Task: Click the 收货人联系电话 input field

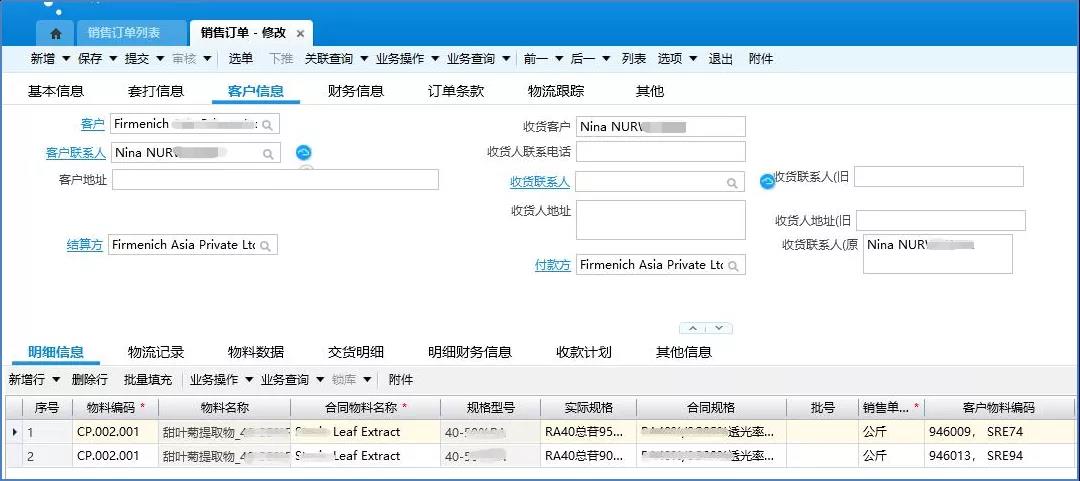Action: tap(661, 152)
